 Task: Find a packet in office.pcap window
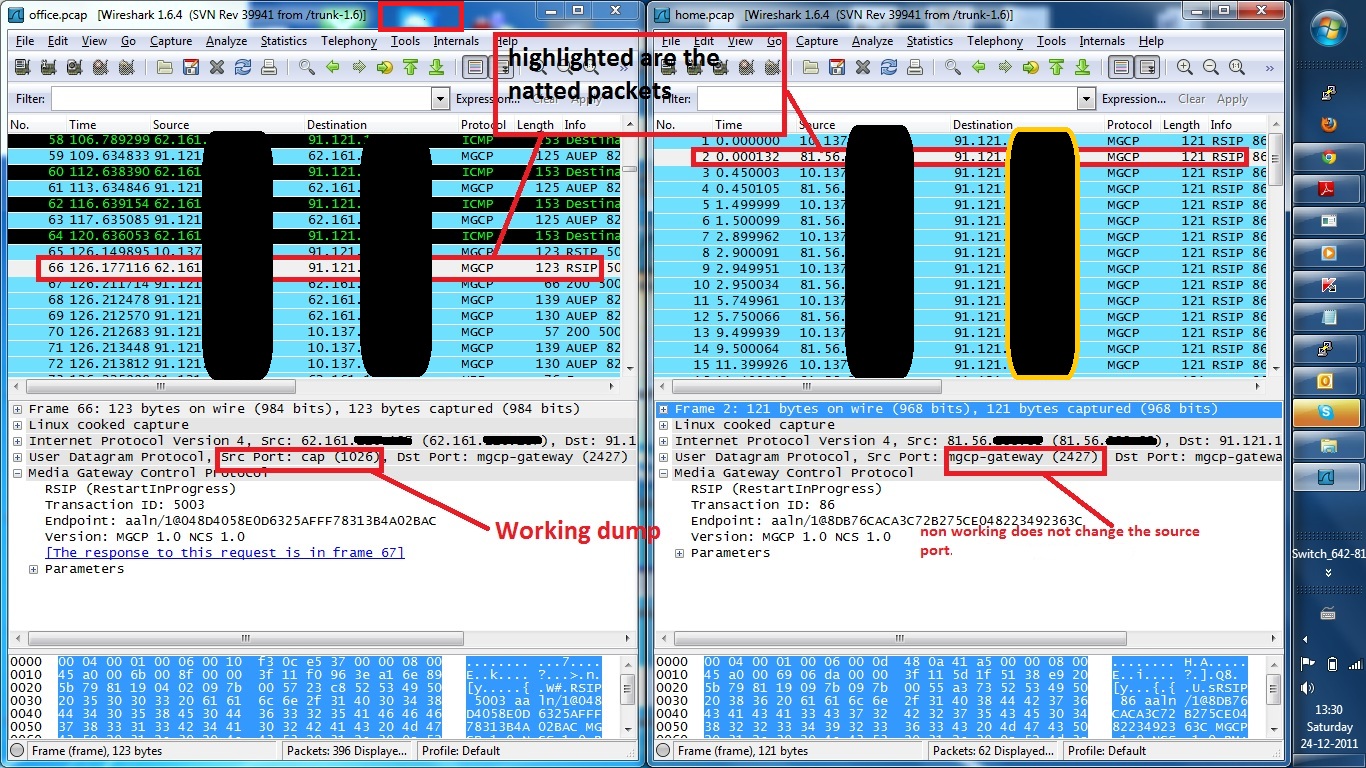click(306, 67)
